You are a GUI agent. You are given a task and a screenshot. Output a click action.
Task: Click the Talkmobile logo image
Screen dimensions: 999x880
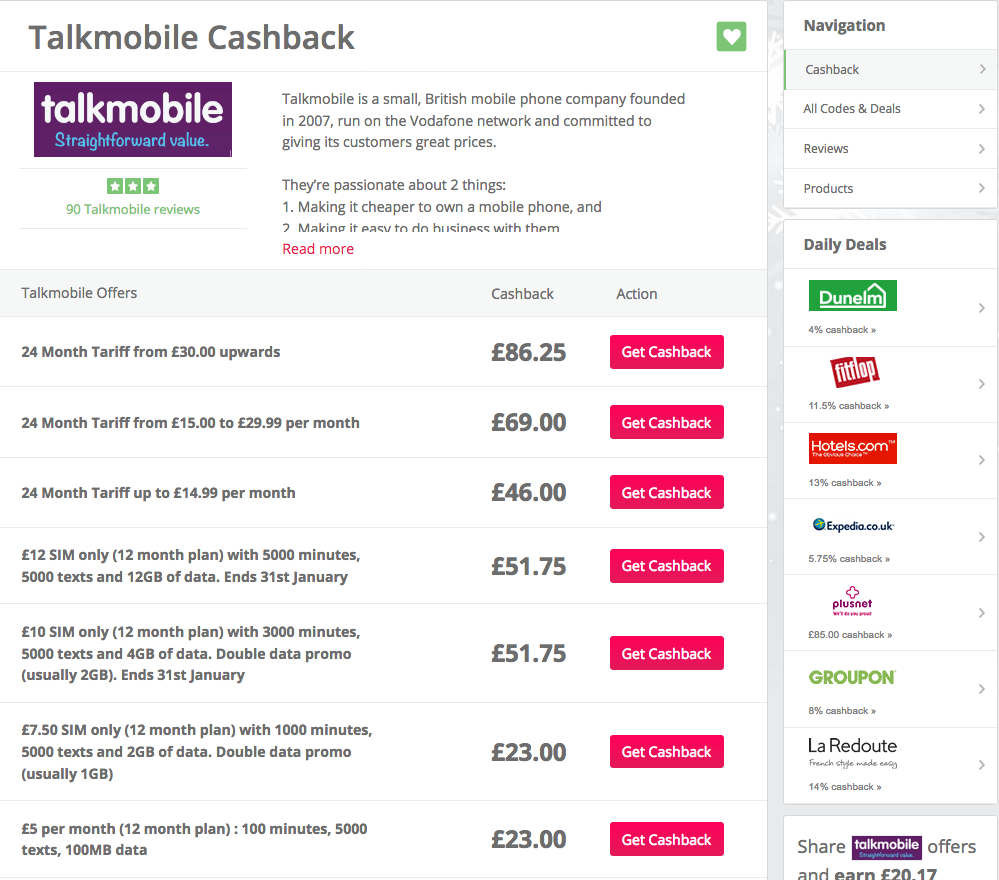(133, 120)
